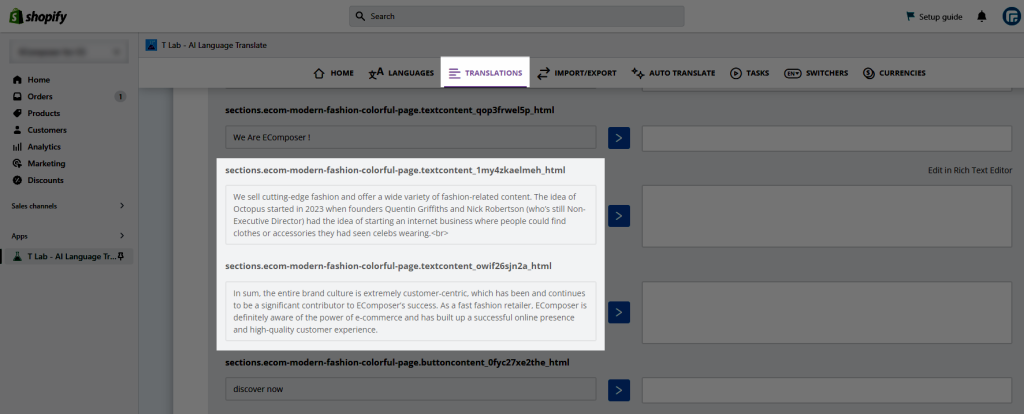This screenshot has width=1024, height=414.
Task: Click the pin icon next to T Lab app
Action: [121, 257]
